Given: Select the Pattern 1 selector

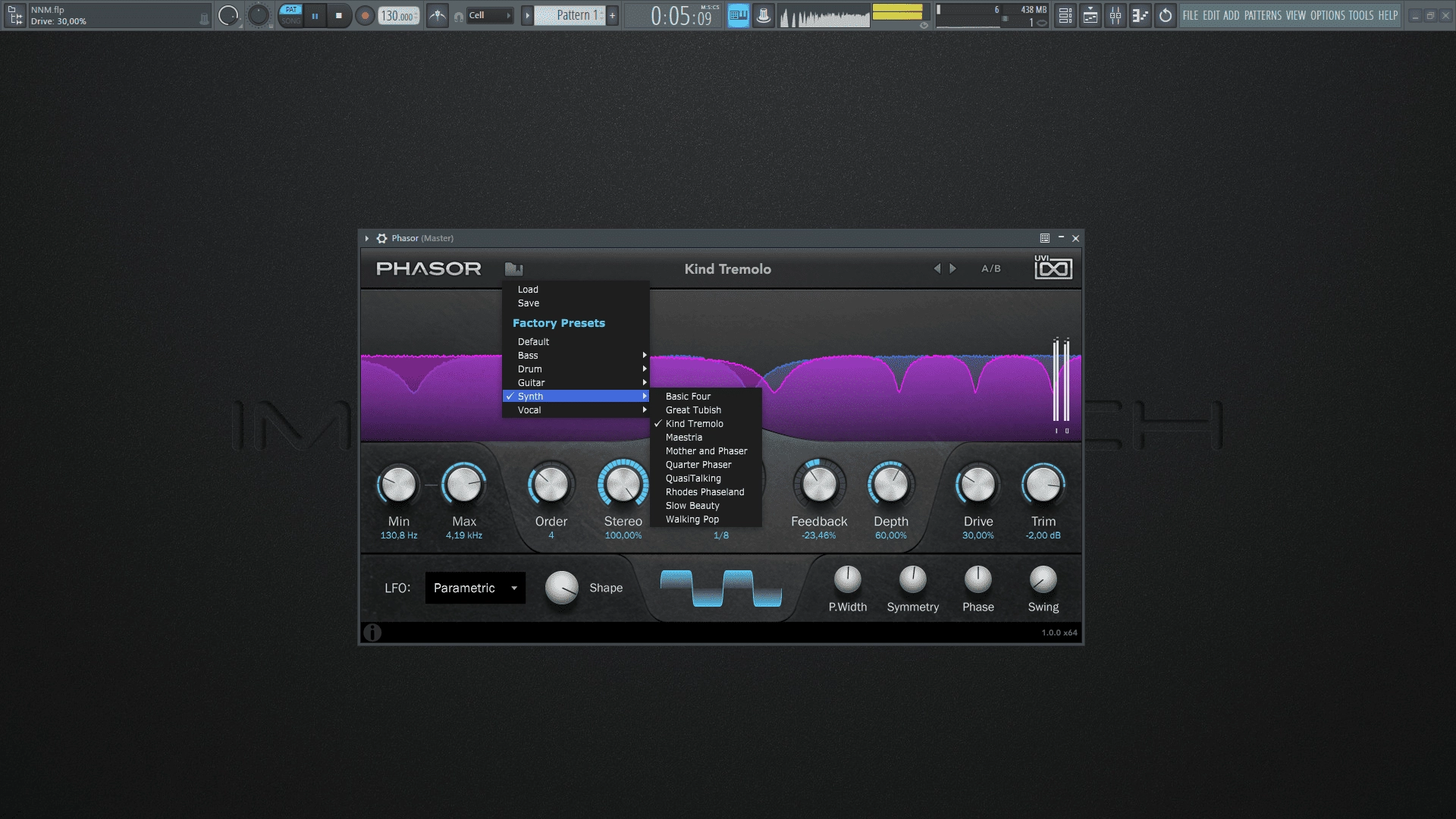Looking at the screenshot, I should (570, 15).
